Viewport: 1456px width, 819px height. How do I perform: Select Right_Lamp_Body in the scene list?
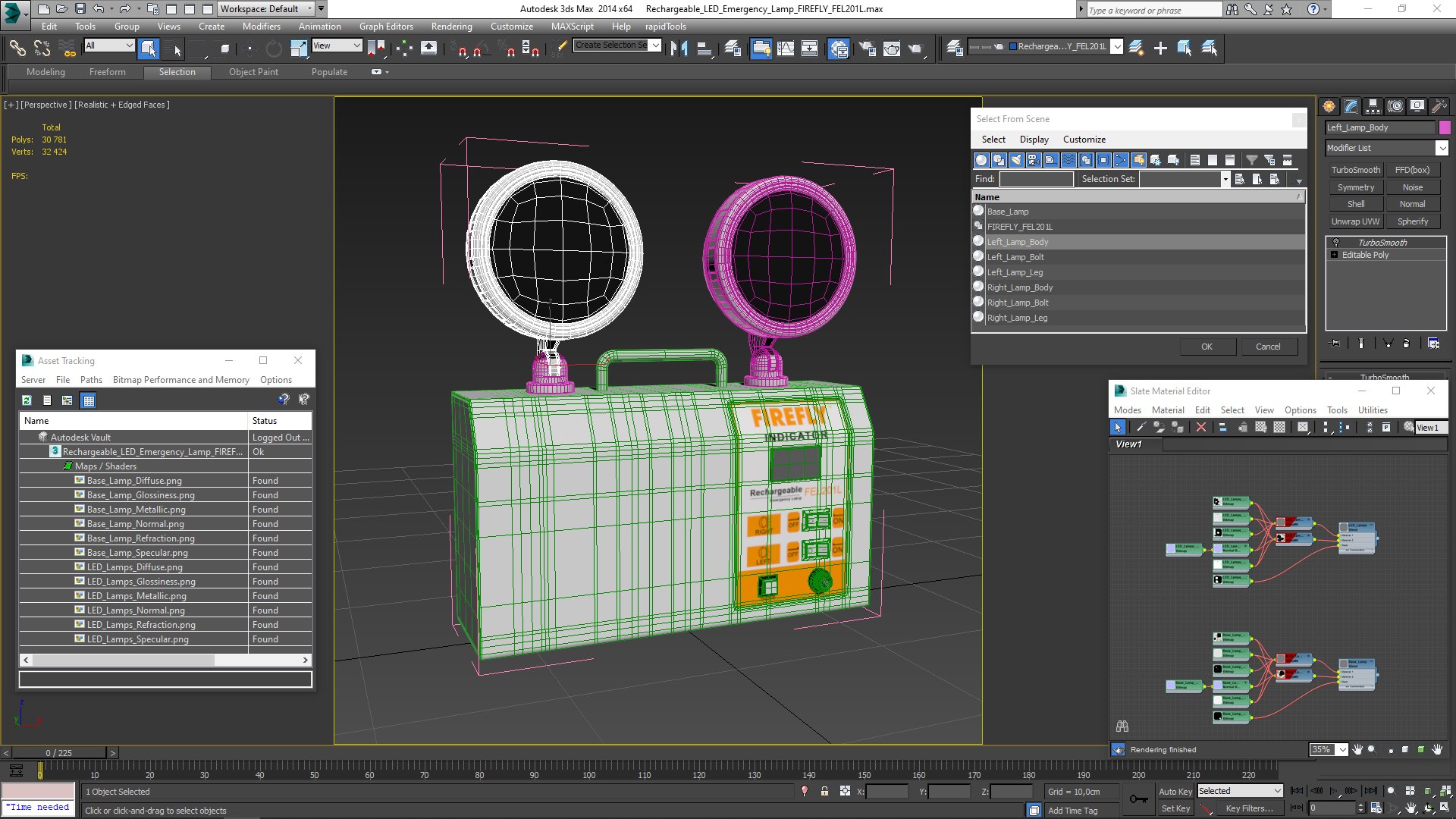(1019, 287)
